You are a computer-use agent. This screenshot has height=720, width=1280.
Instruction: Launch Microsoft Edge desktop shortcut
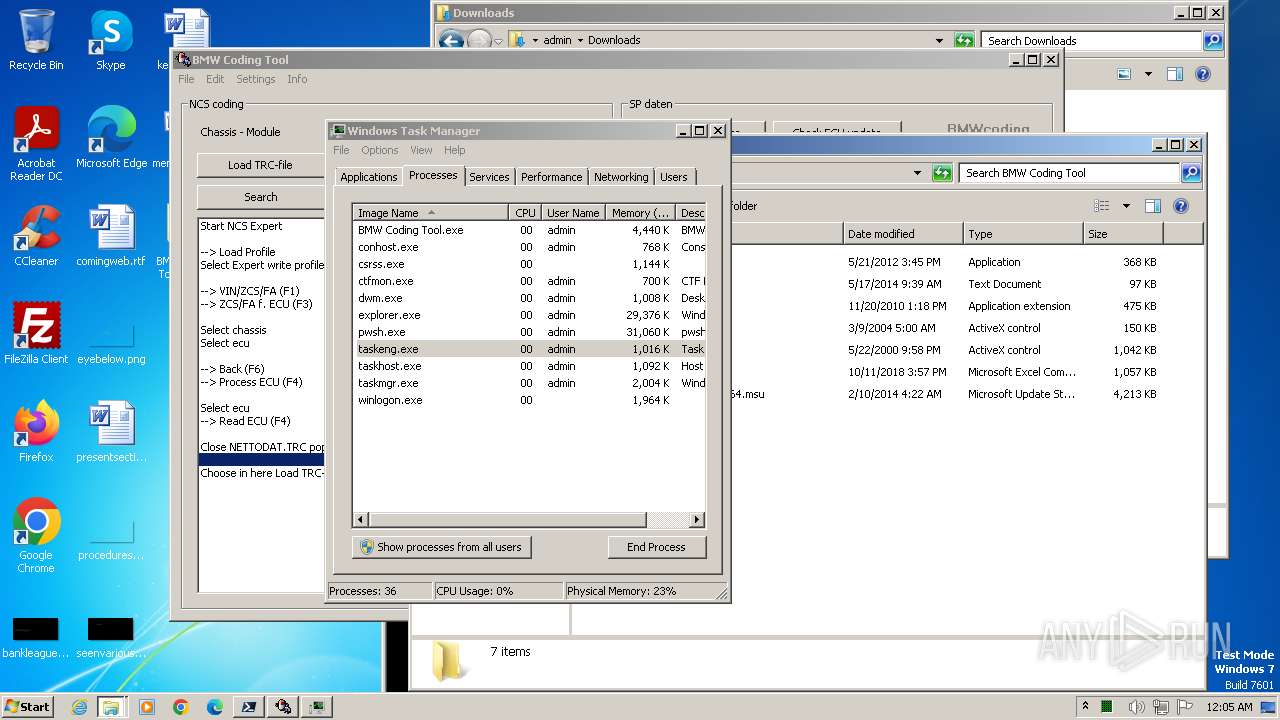coord(111,137)
